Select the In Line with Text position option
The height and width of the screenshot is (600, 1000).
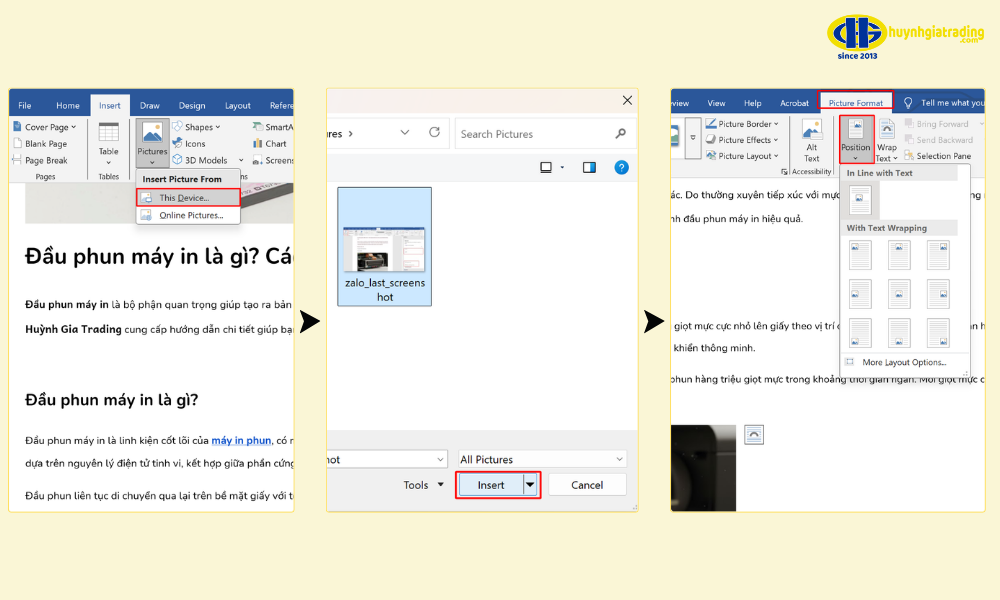click(860, 200)
